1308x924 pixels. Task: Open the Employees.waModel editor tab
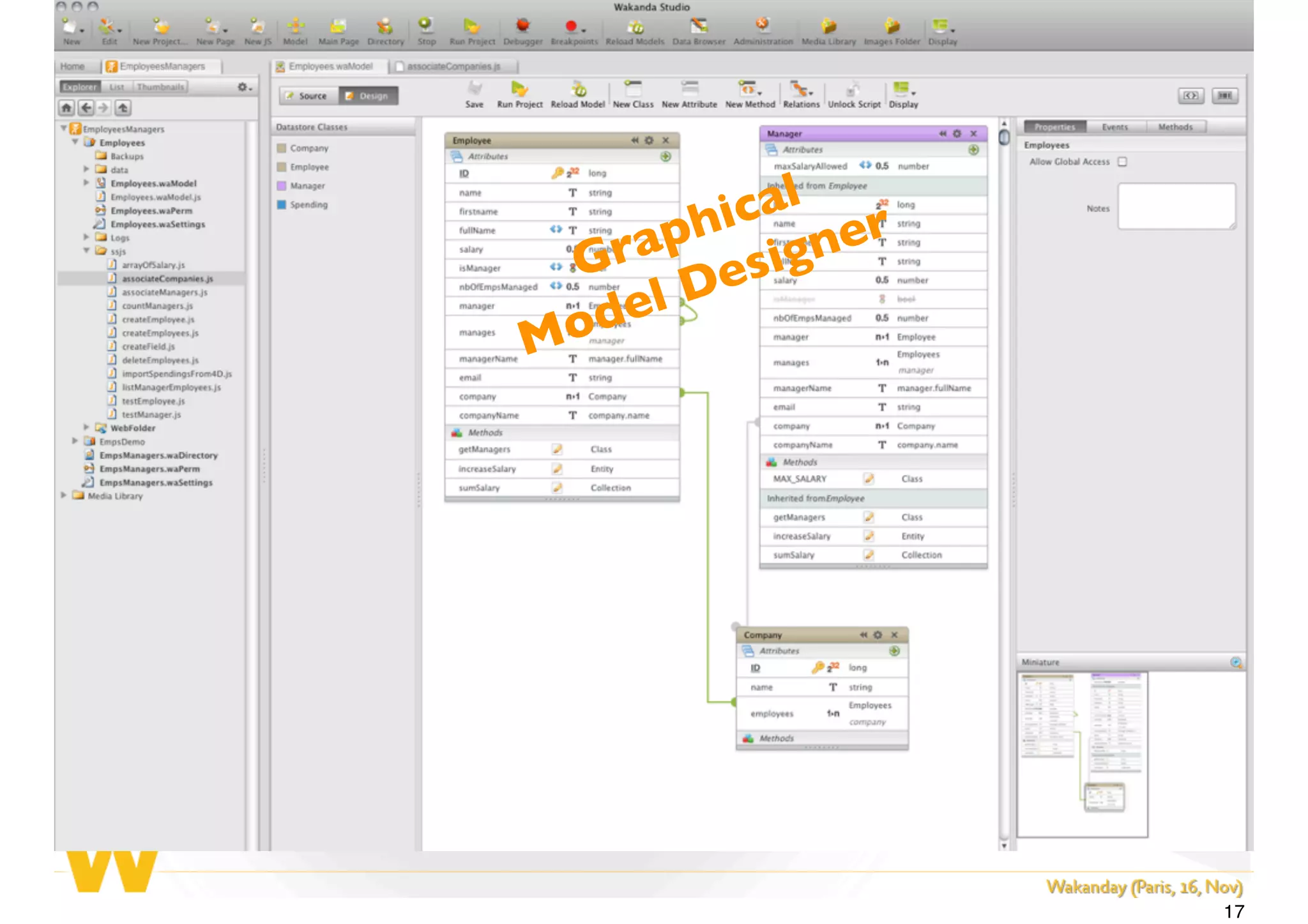pyautogui.click(x=330, y=66)
